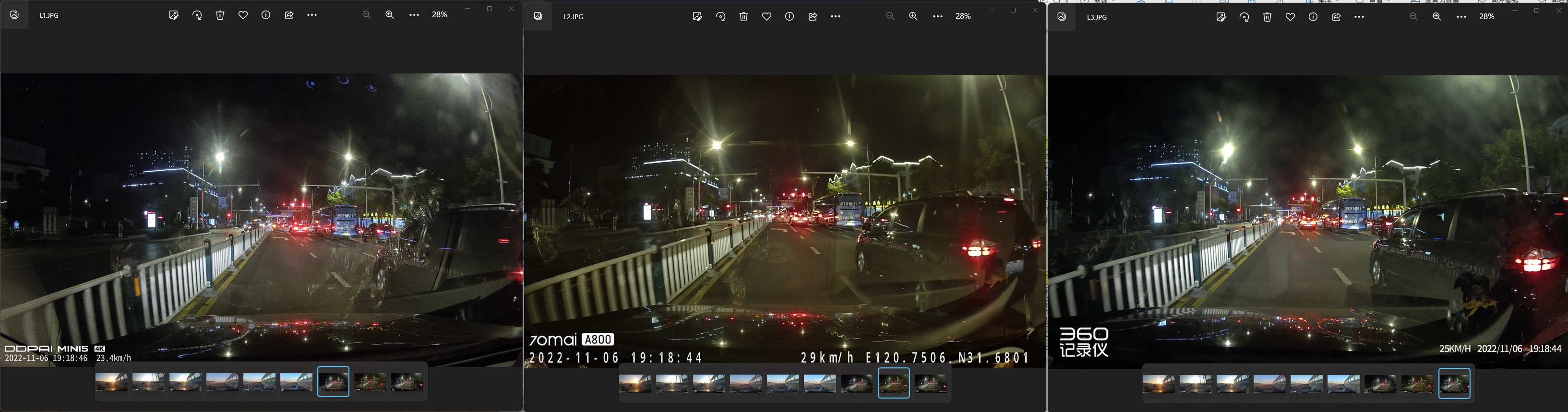Show file info in L3.JPG window
This screenshot has height=412, width=1568.
(x=1313, y=17)
